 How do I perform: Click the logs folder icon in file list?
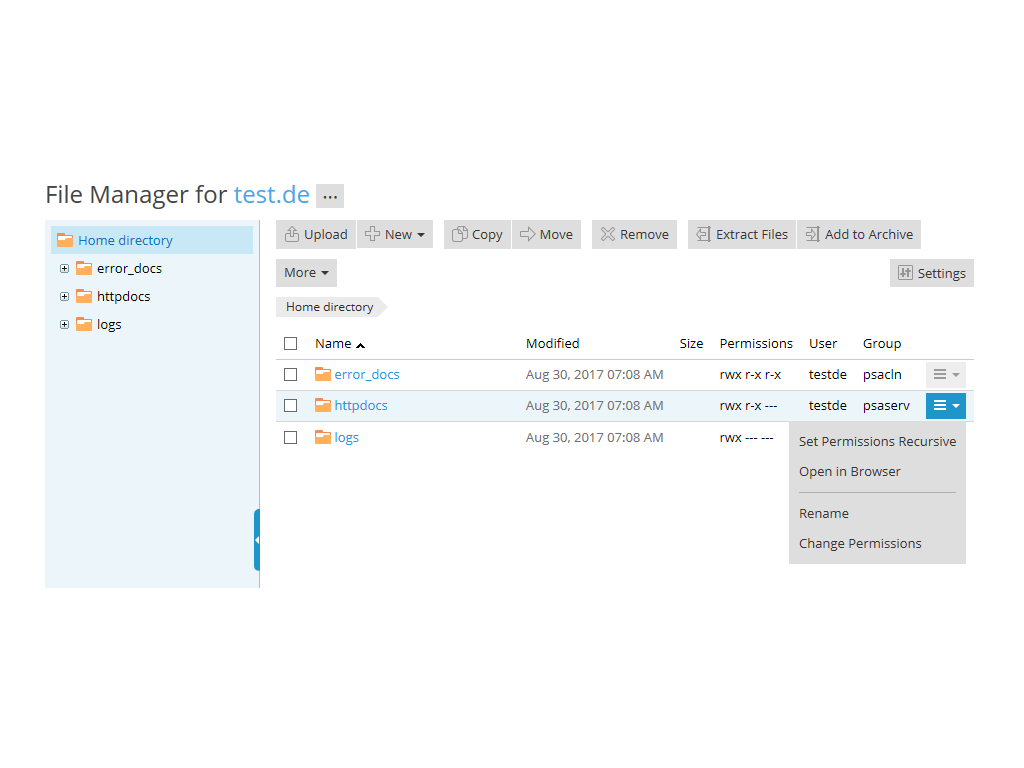click(x=323, y=437)
